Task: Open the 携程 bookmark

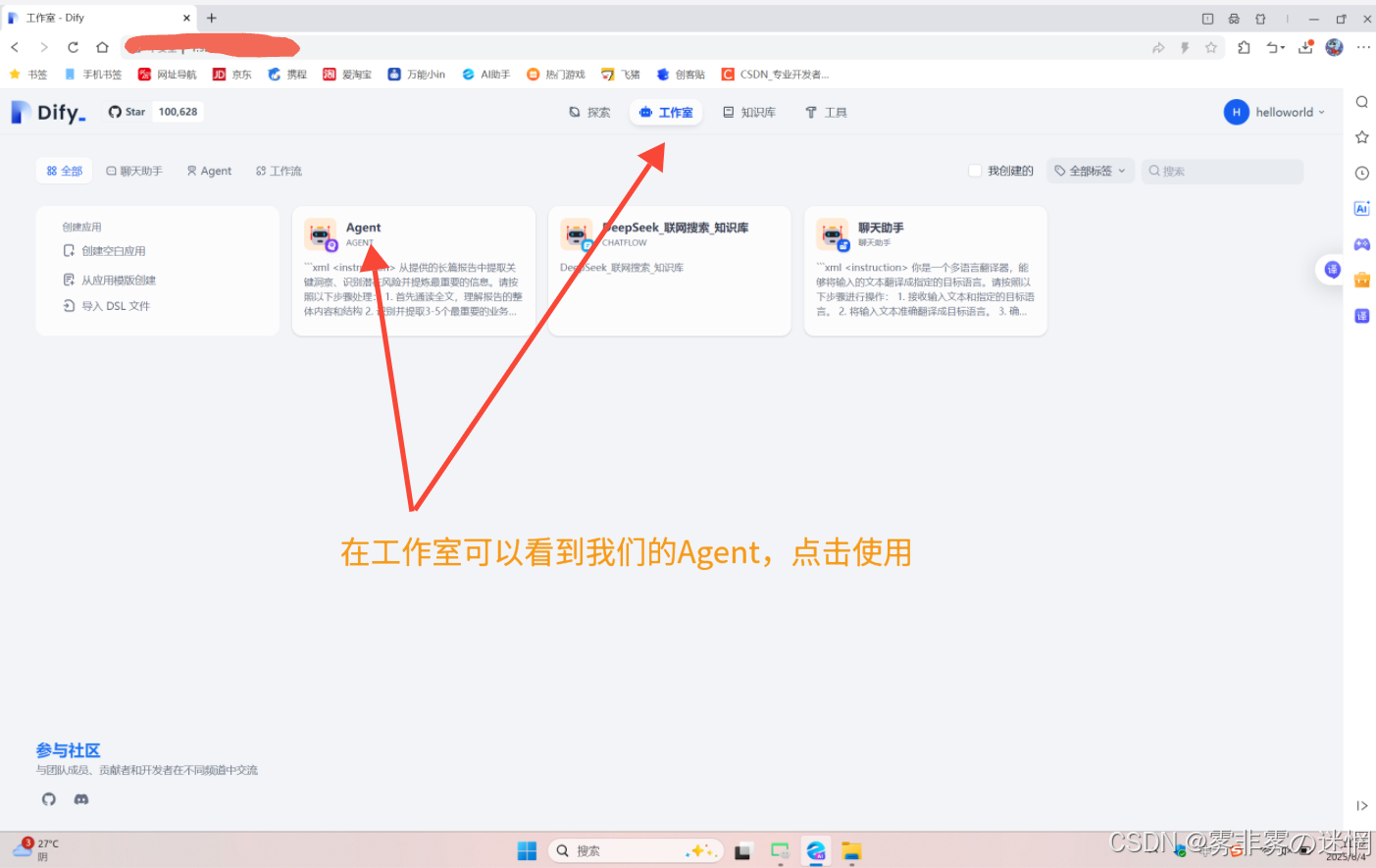Action: click(x=288, y=75)
